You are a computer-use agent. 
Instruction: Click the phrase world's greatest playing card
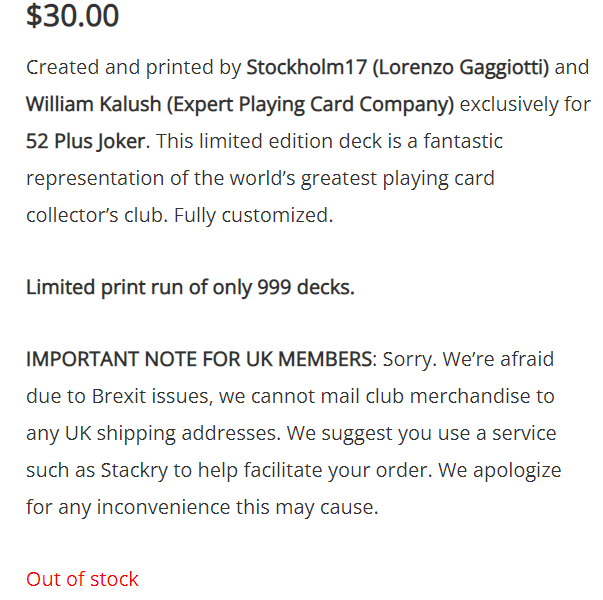(x=344, y=178)
